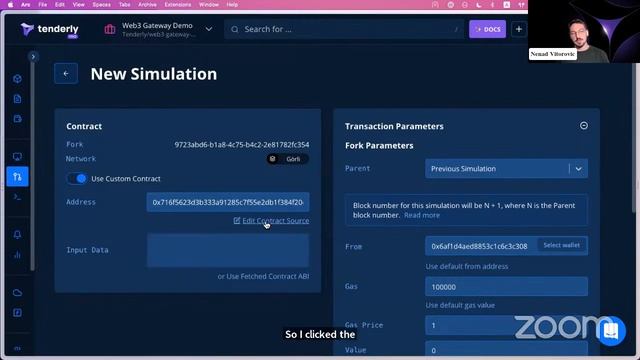Click the contract Address input field
The width and height of the screenshot is (640, 360).
(x=228, y=202)
